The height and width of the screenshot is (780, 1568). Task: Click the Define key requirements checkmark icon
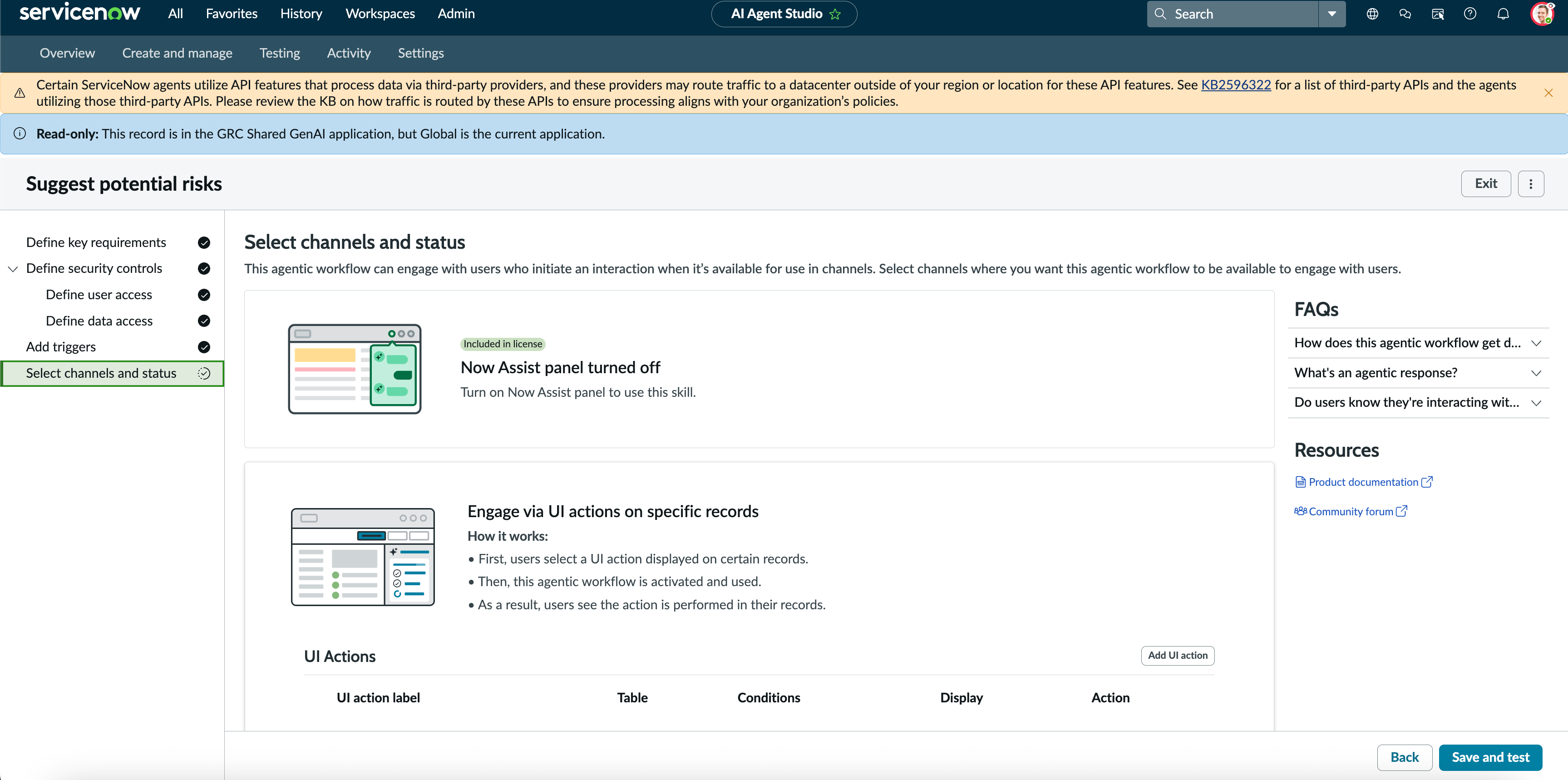tap(204, 243)
